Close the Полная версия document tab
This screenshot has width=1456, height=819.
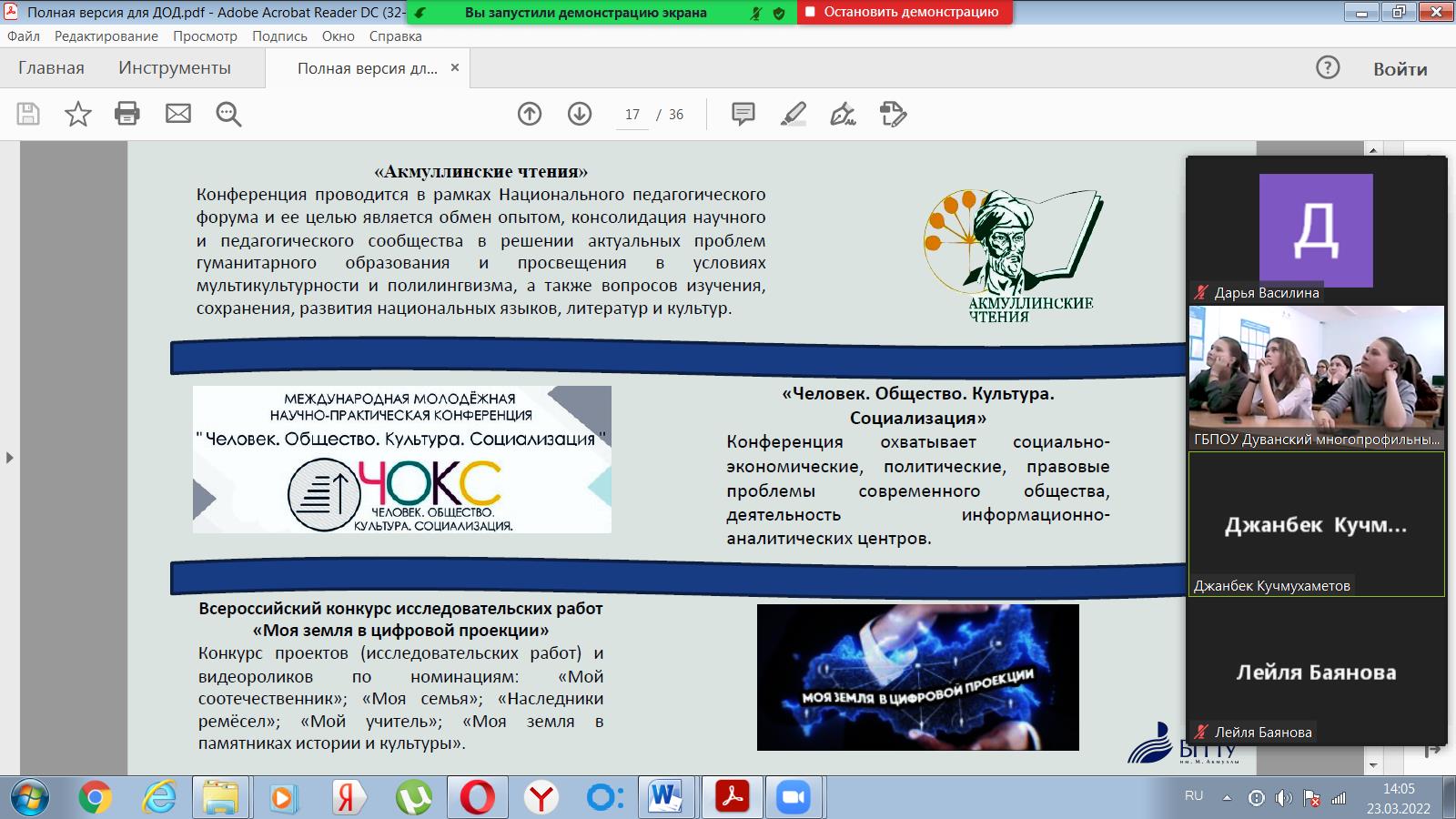point(455,68)
